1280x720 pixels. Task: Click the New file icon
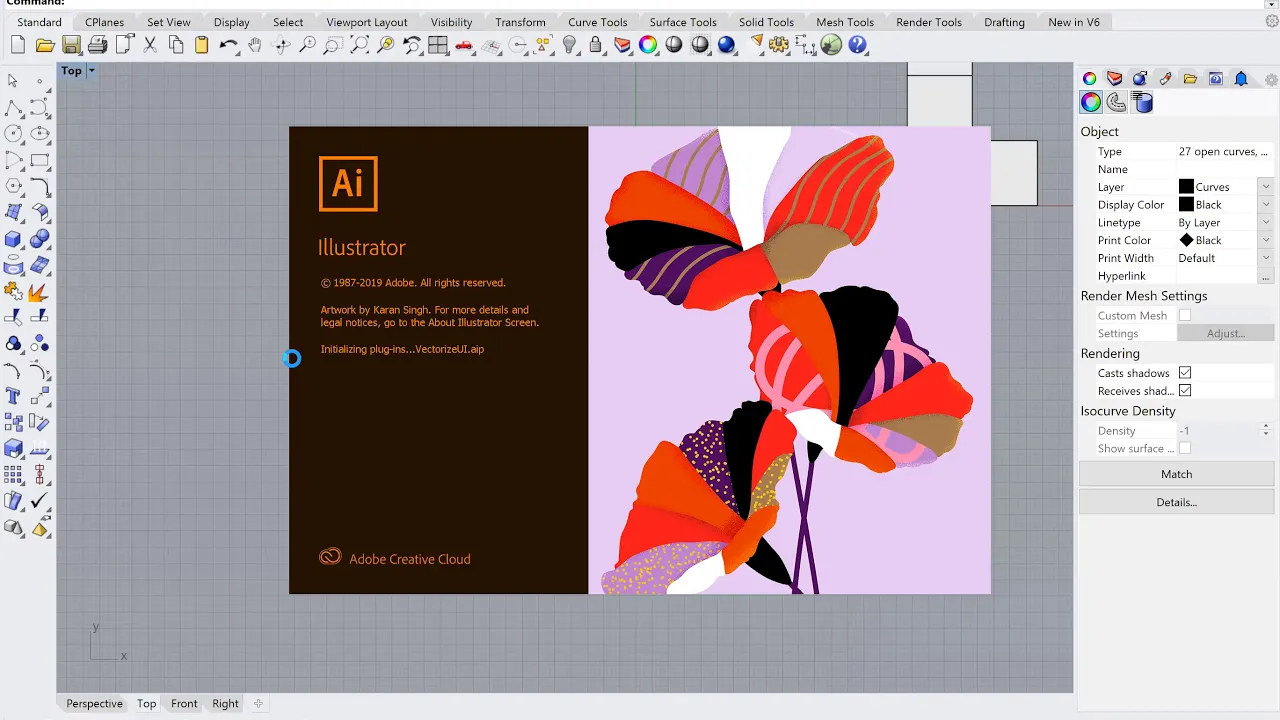pos(18,44)
